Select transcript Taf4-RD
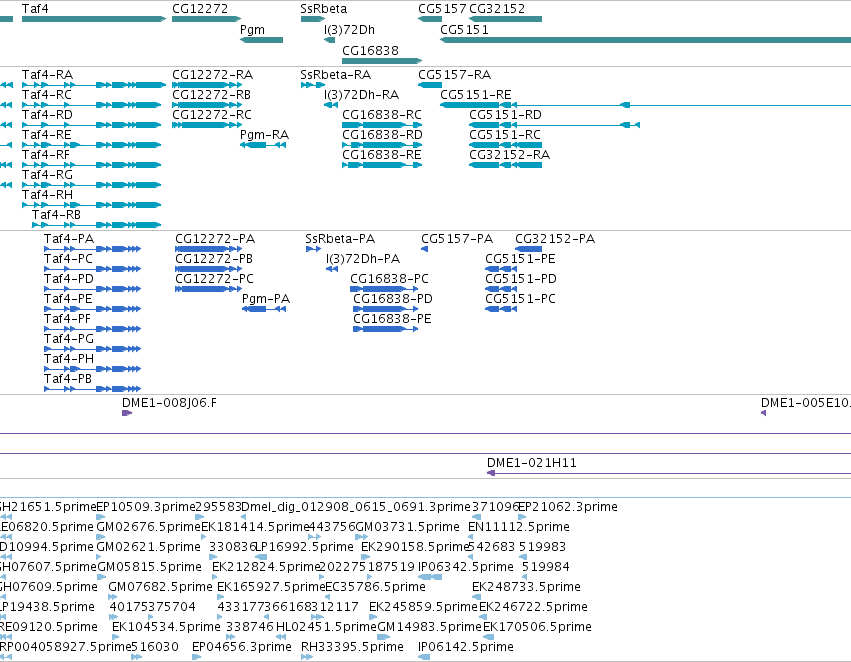The image size is (851, 662). [92, 125]
